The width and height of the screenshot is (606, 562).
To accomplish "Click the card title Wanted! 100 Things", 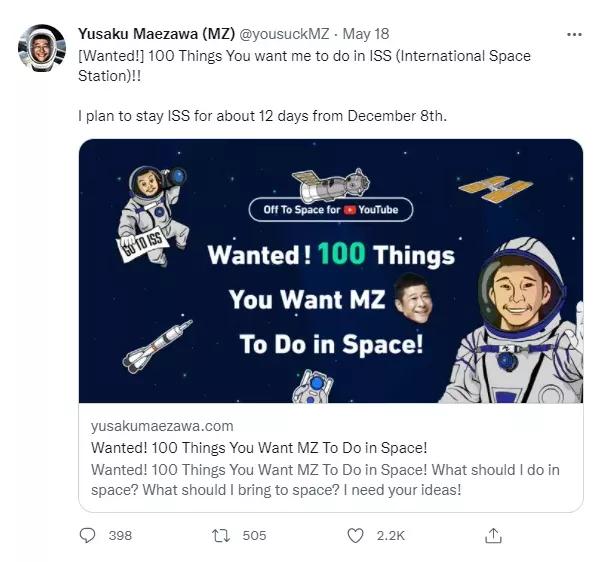I will pyautogui.click(x=258, y=447).
